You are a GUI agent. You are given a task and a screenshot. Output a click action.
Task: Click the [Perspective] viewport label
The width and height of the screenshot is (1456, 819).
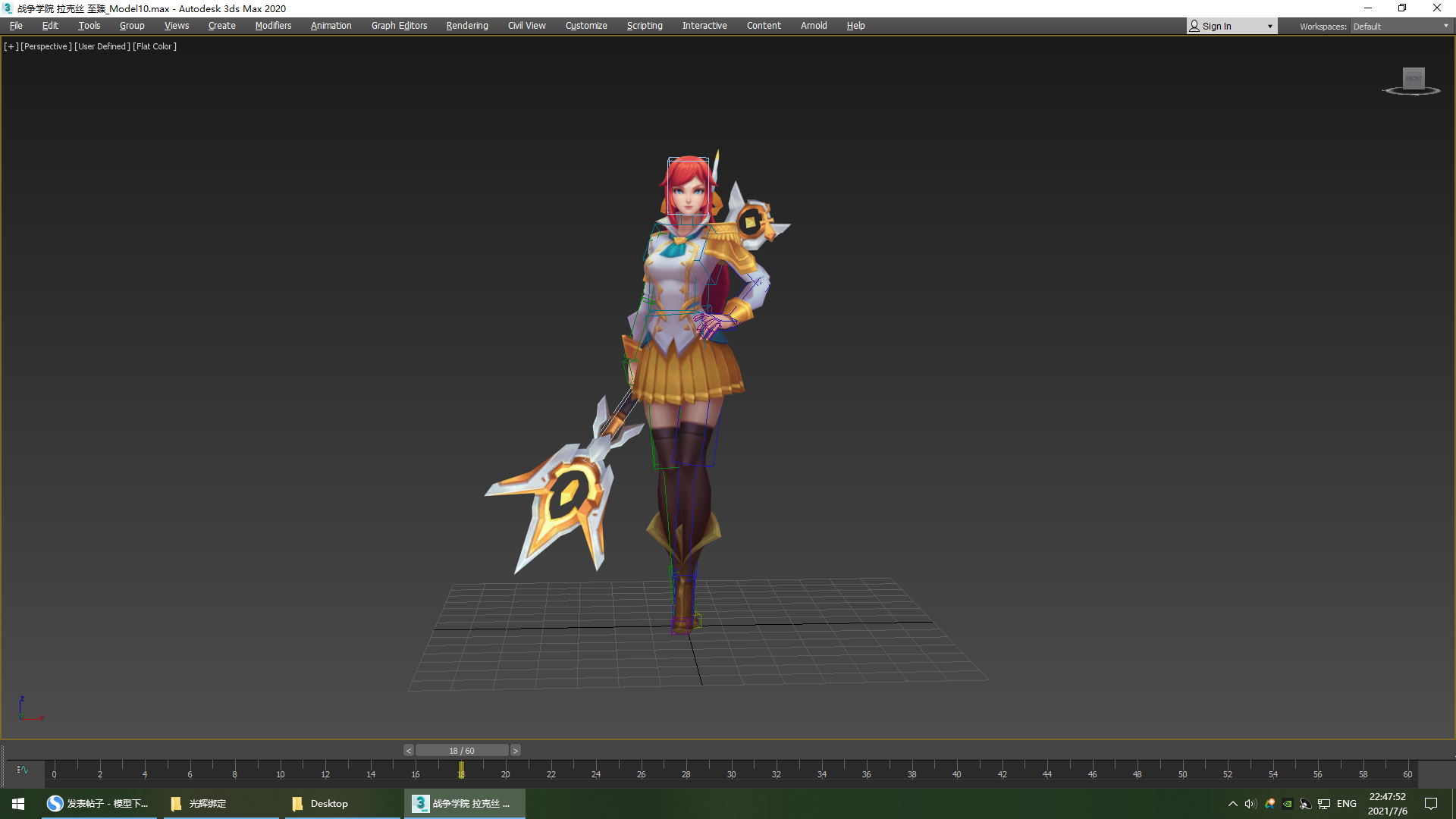[46, 46]
